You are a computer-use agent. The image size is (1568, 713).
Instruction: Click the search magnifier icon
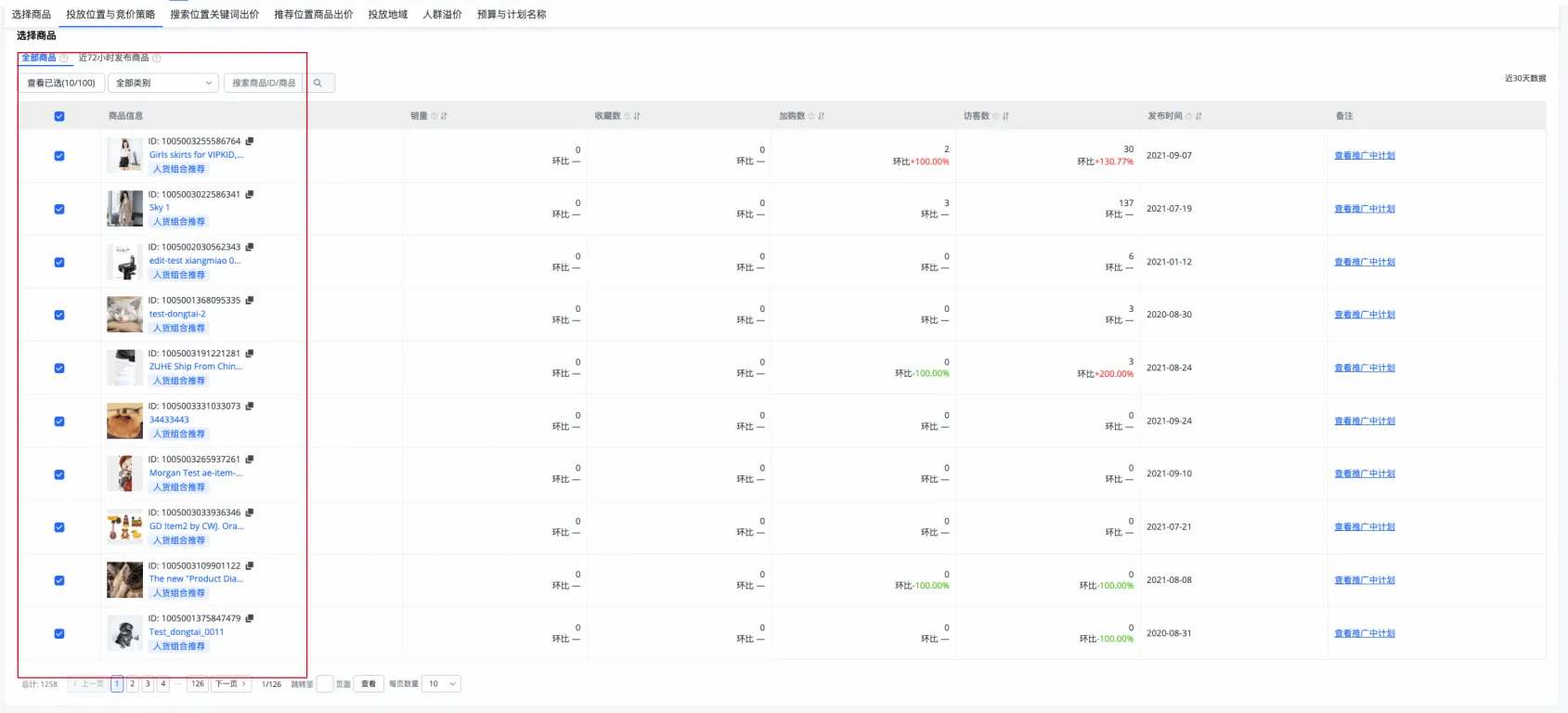(317, 84)
